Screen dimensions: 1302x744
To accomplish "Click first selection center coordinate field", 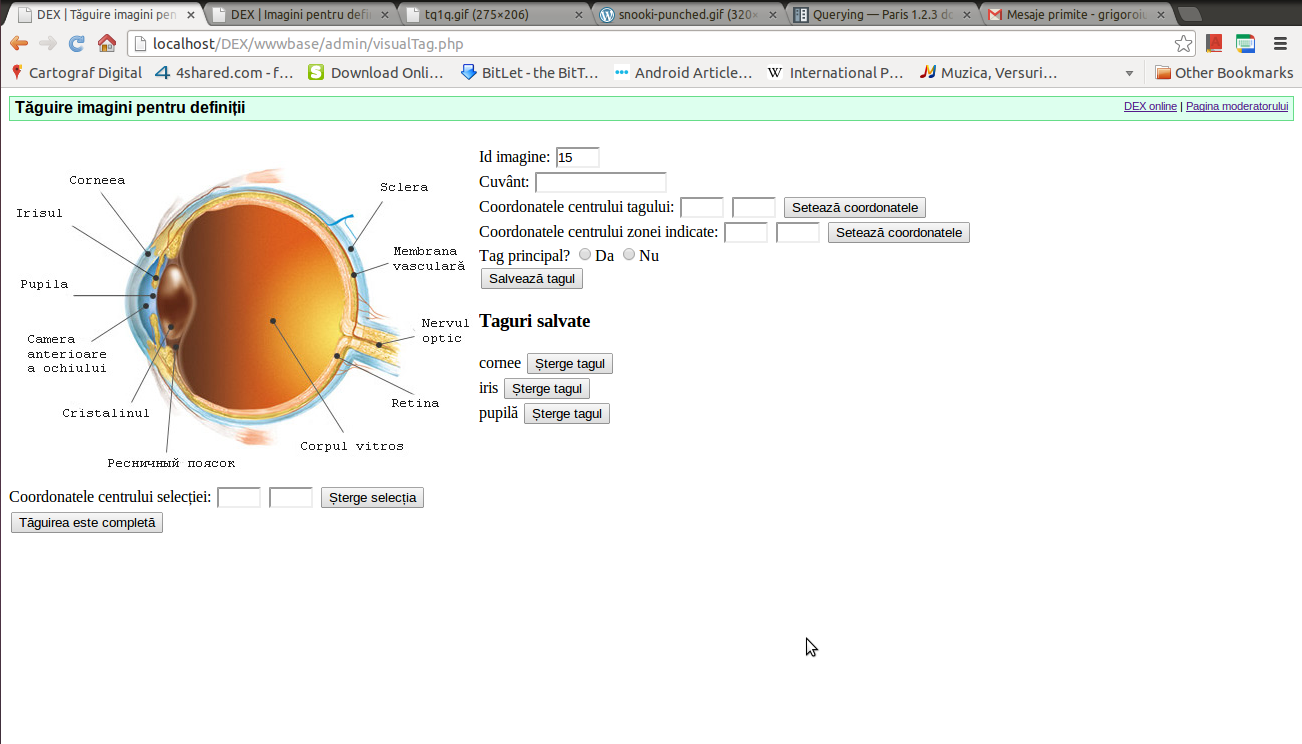I will pos(239,497).
